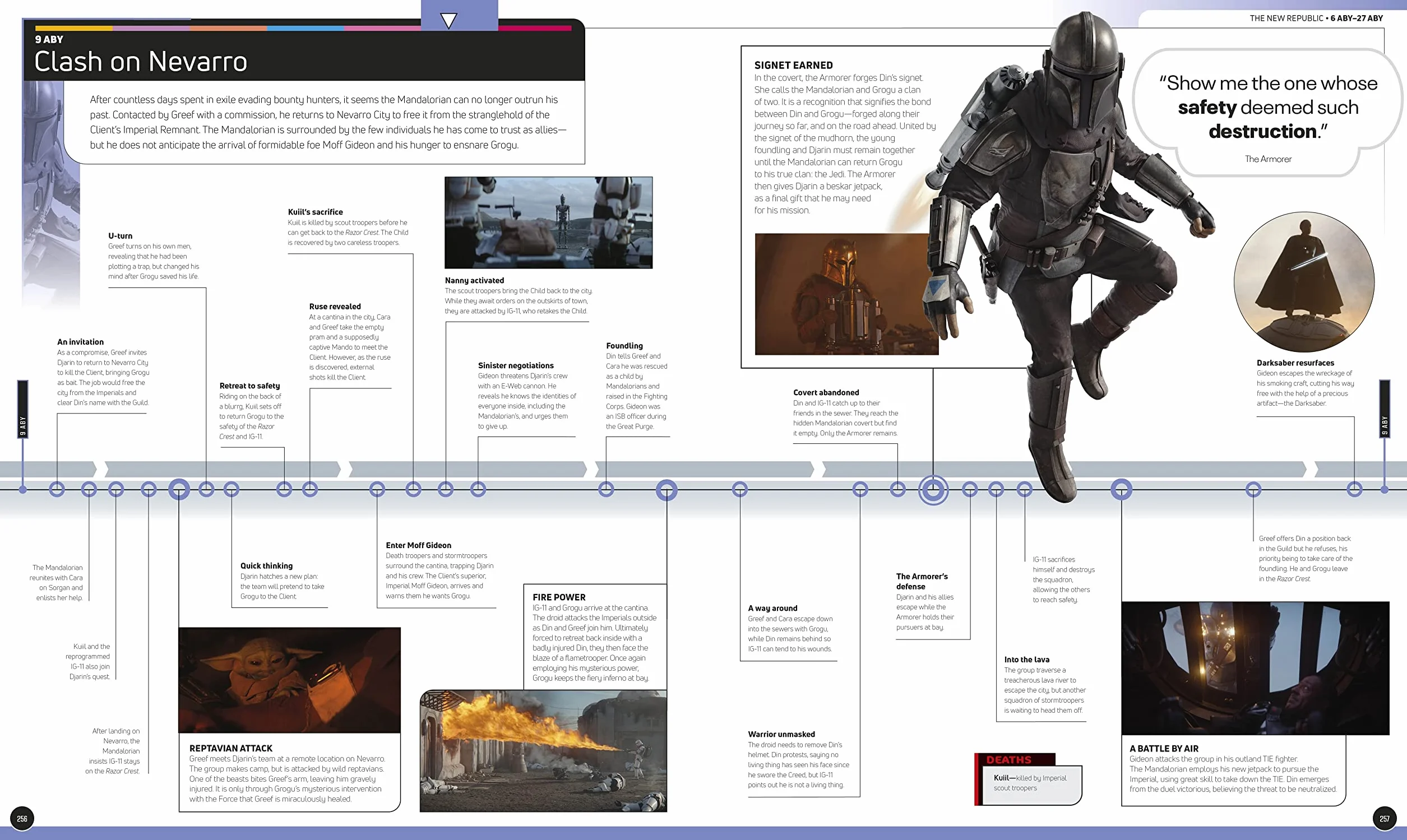Click the 'An invitation' heading
The width and height of the screenshot is (1407, 840).
(80, 342)
